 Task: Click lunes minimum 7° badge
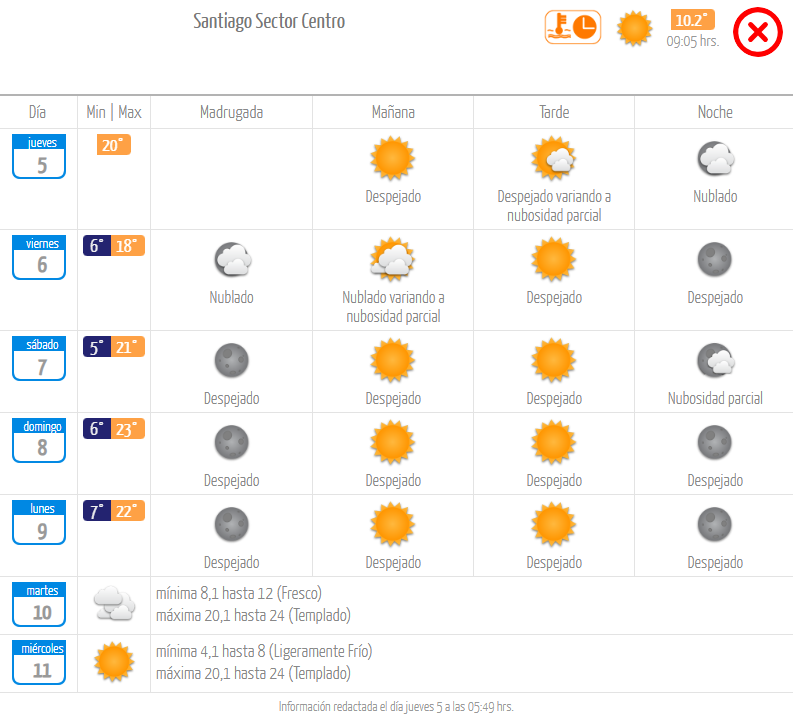click(x=97, y=511)
